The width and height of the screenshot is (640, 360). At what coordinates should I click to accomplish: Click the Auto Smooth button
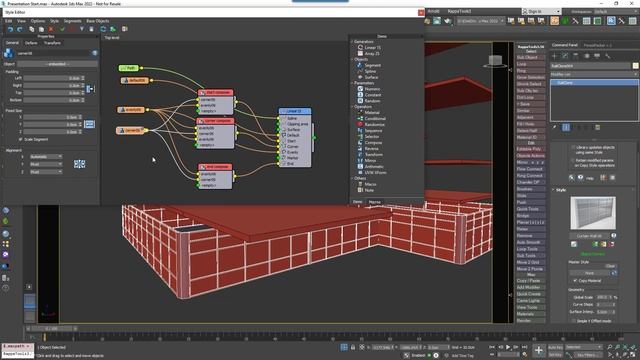531,242
